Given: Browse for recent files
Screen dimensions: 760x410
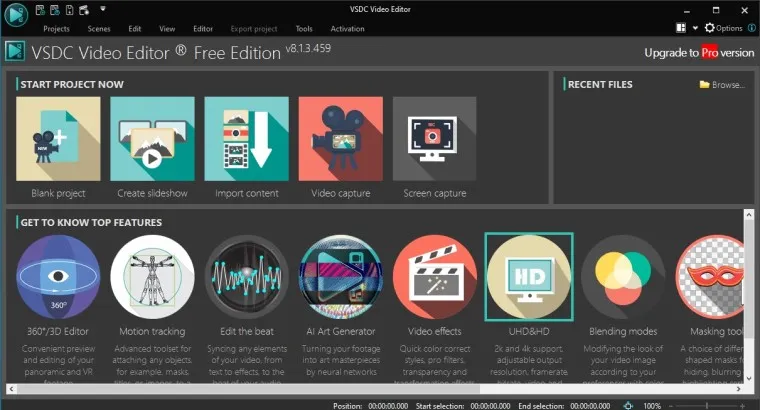Looking at the screenshot, I should [x=722, y=85].
